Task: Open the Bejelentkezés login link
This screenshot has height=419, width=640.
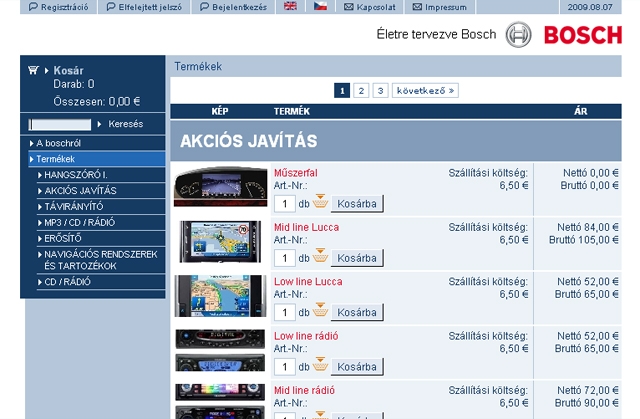Action: coord(233,7)
